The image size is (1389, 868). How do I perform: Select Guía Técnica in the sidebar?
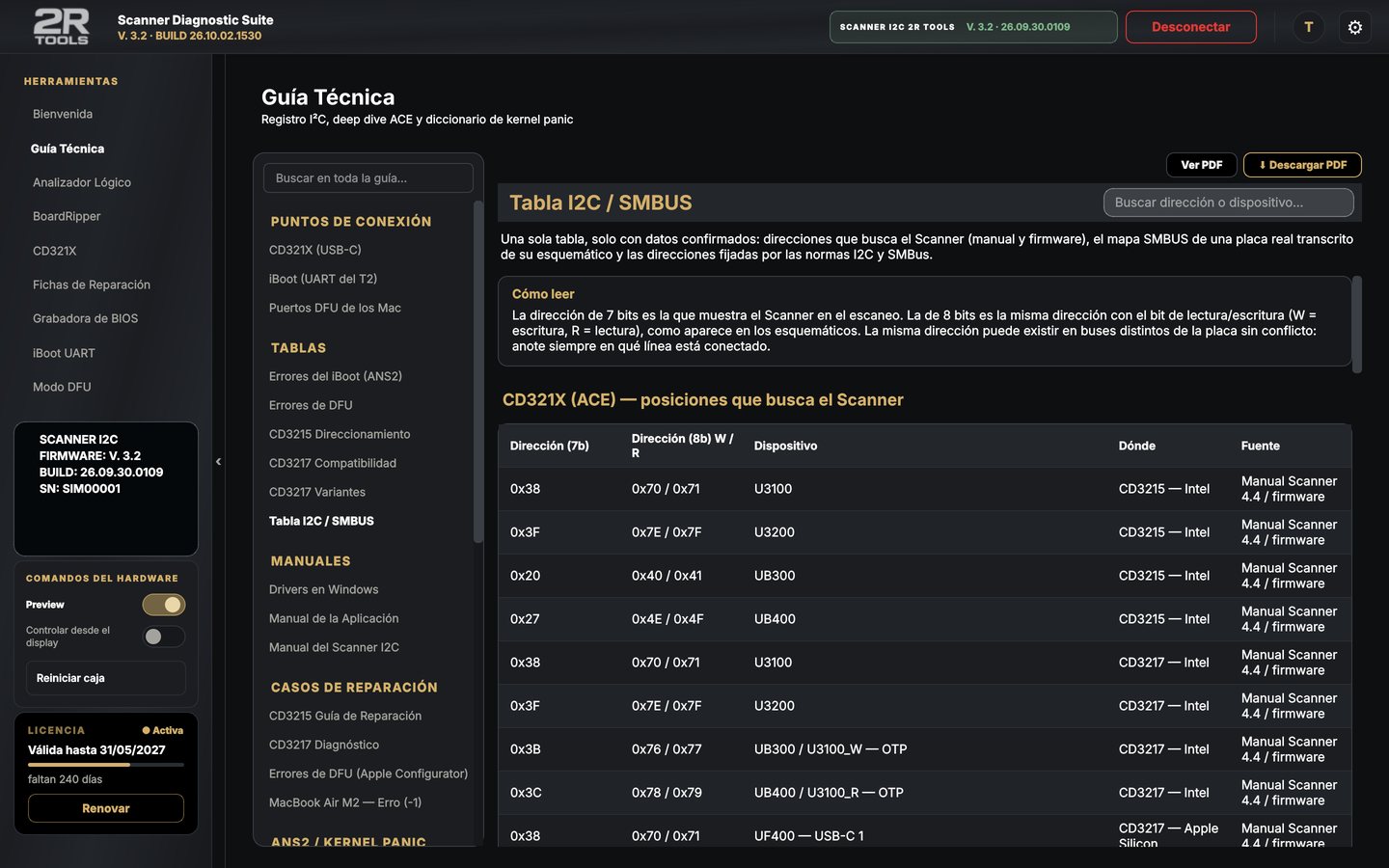coord(68,149)
